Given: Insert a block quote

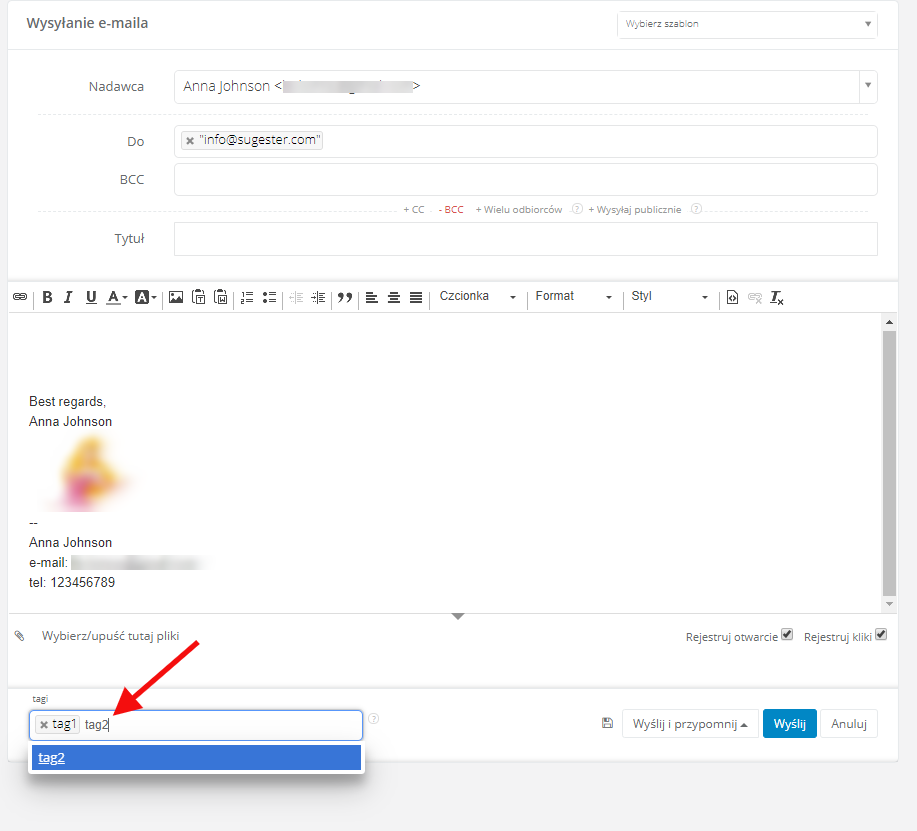Looking at the screenshot, I should coord(345,297).
